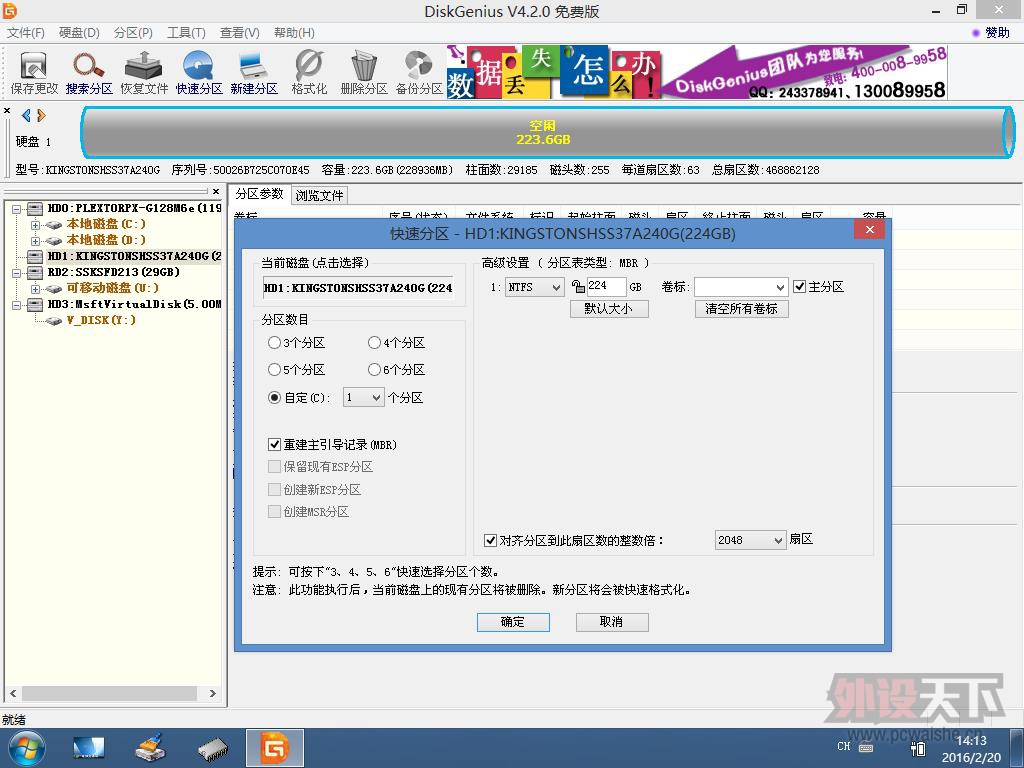Open the DiskGenius taskbar icon

(274, 748)
